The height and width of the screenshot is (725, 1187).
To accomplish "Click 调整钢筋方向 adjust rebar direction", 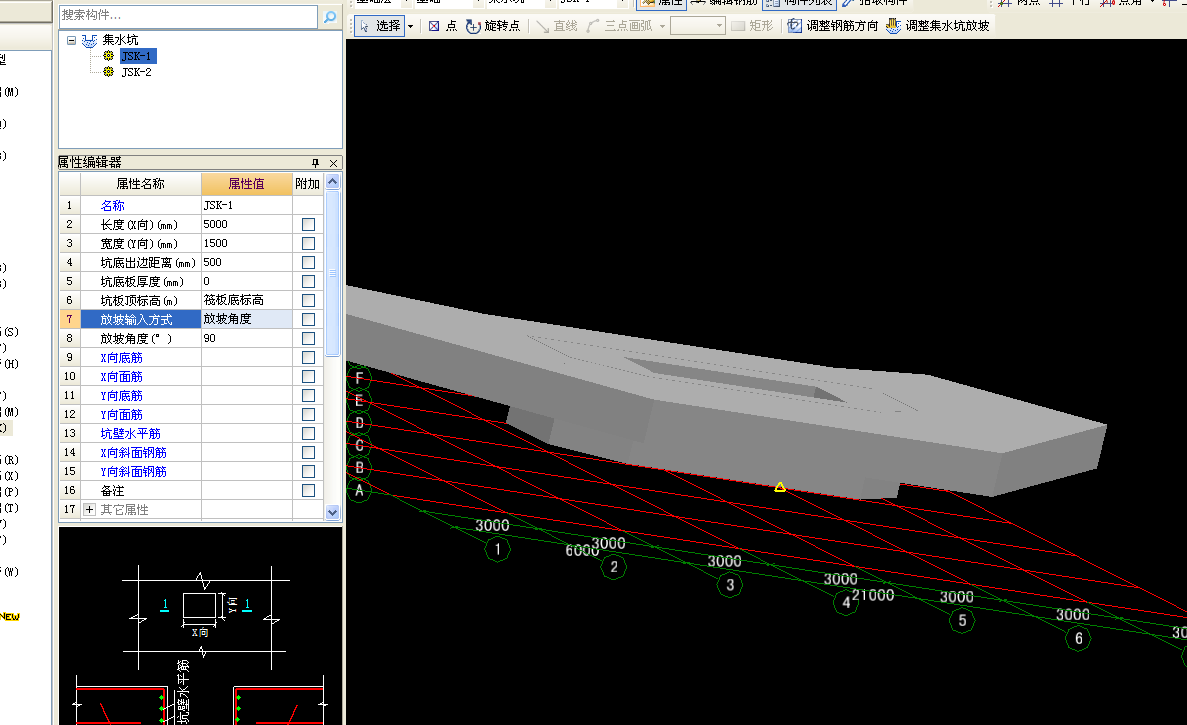I will click(x=833, y=26).
